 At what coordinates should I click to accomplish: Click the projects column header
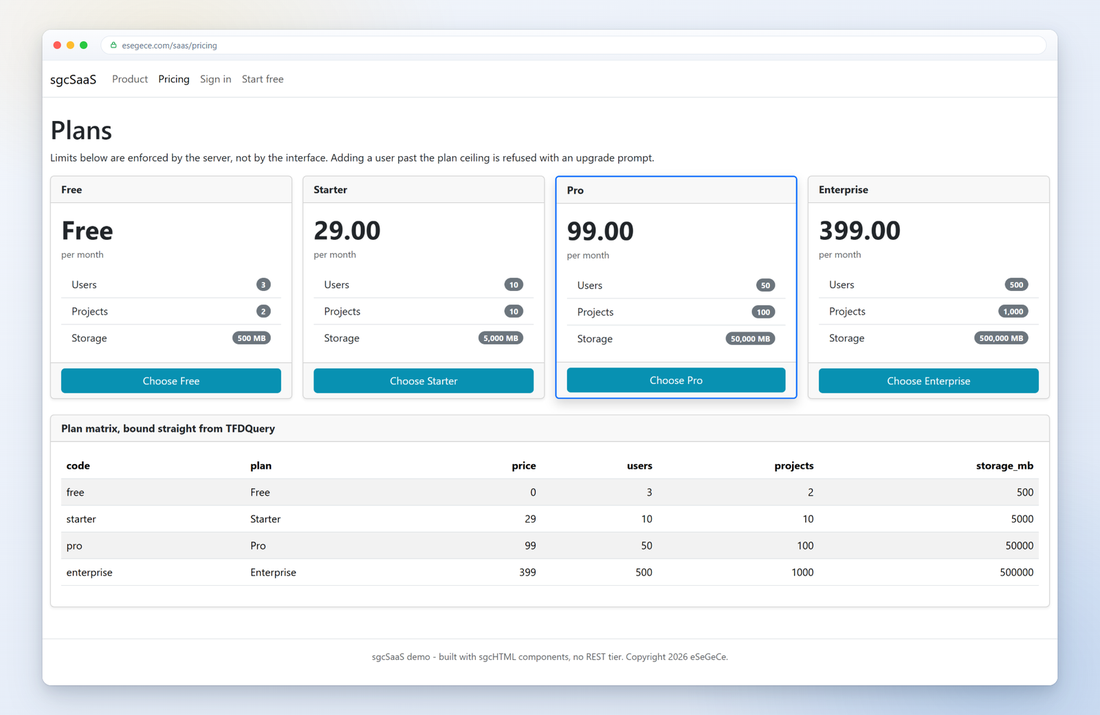click(794, 466)
